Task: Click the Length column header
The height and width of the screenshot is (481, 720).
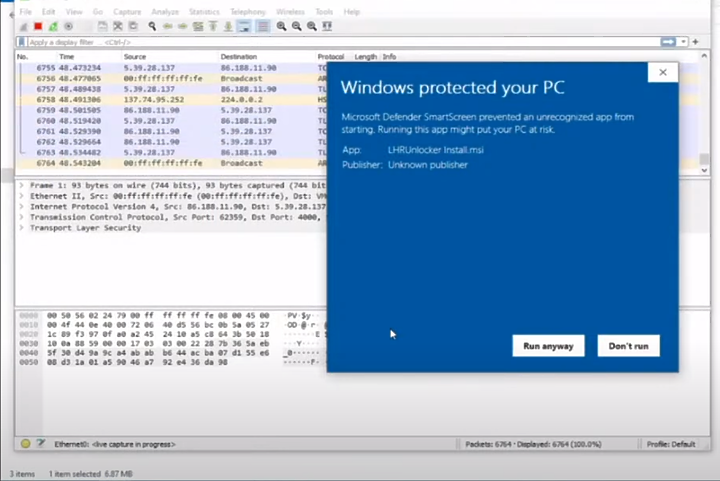Action: tap(366, 57)
